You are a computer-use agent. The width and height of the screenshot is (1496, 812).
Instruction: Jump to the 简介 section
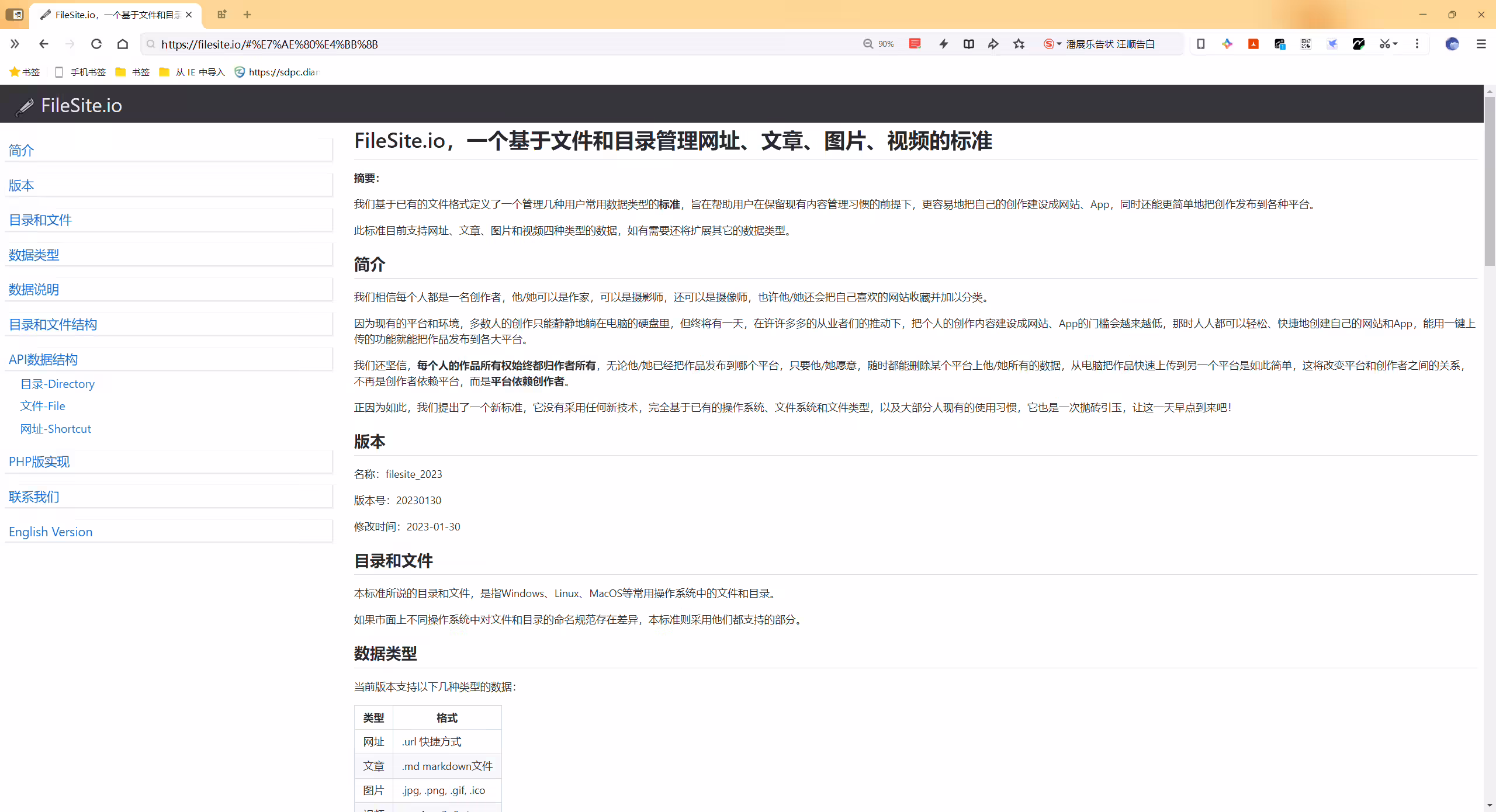coord(22,151)
